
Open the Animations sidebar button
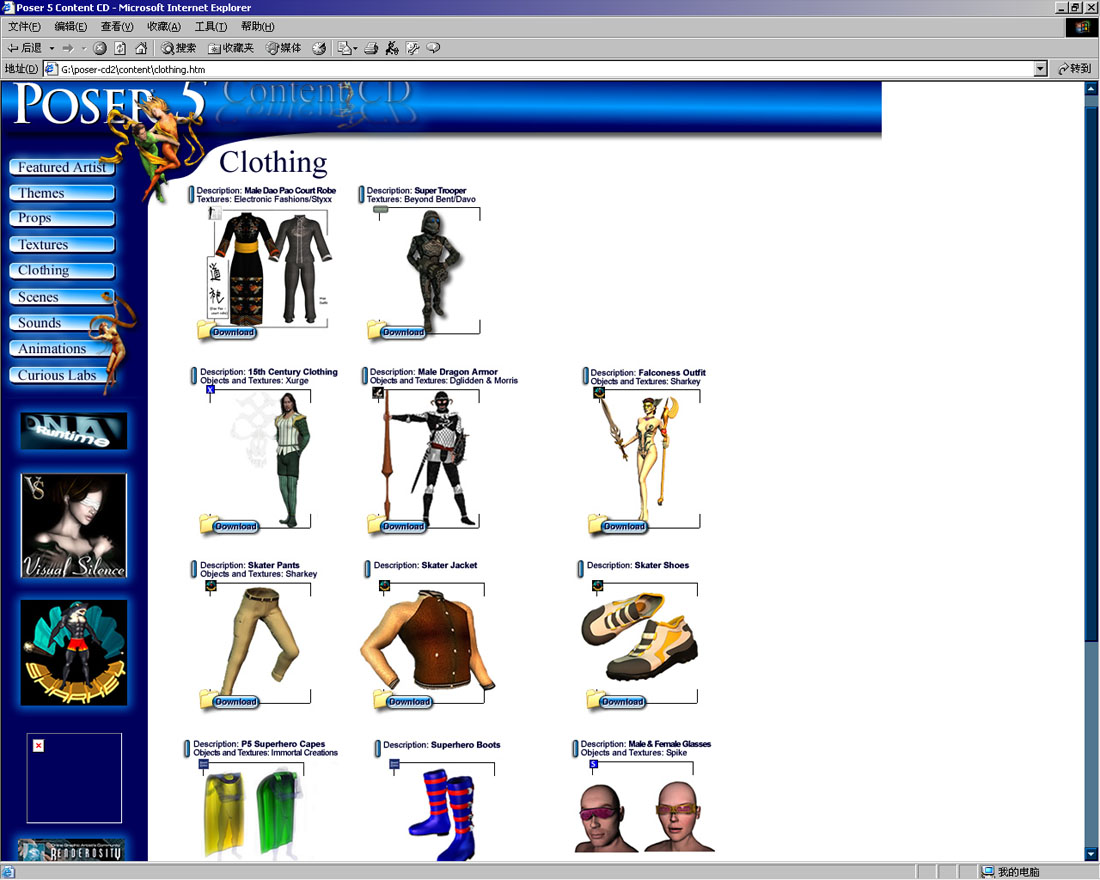tap(62, 349)
